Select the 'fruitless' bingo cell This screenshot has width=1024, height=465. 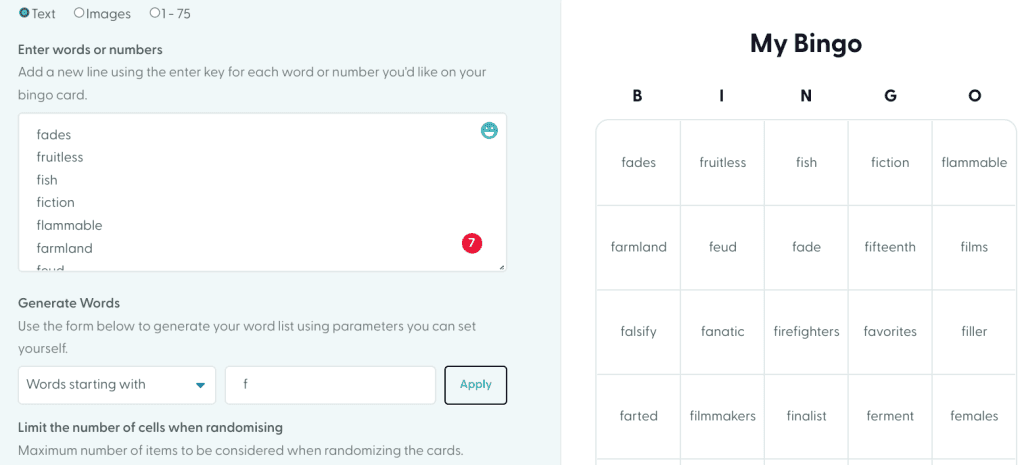722,162
